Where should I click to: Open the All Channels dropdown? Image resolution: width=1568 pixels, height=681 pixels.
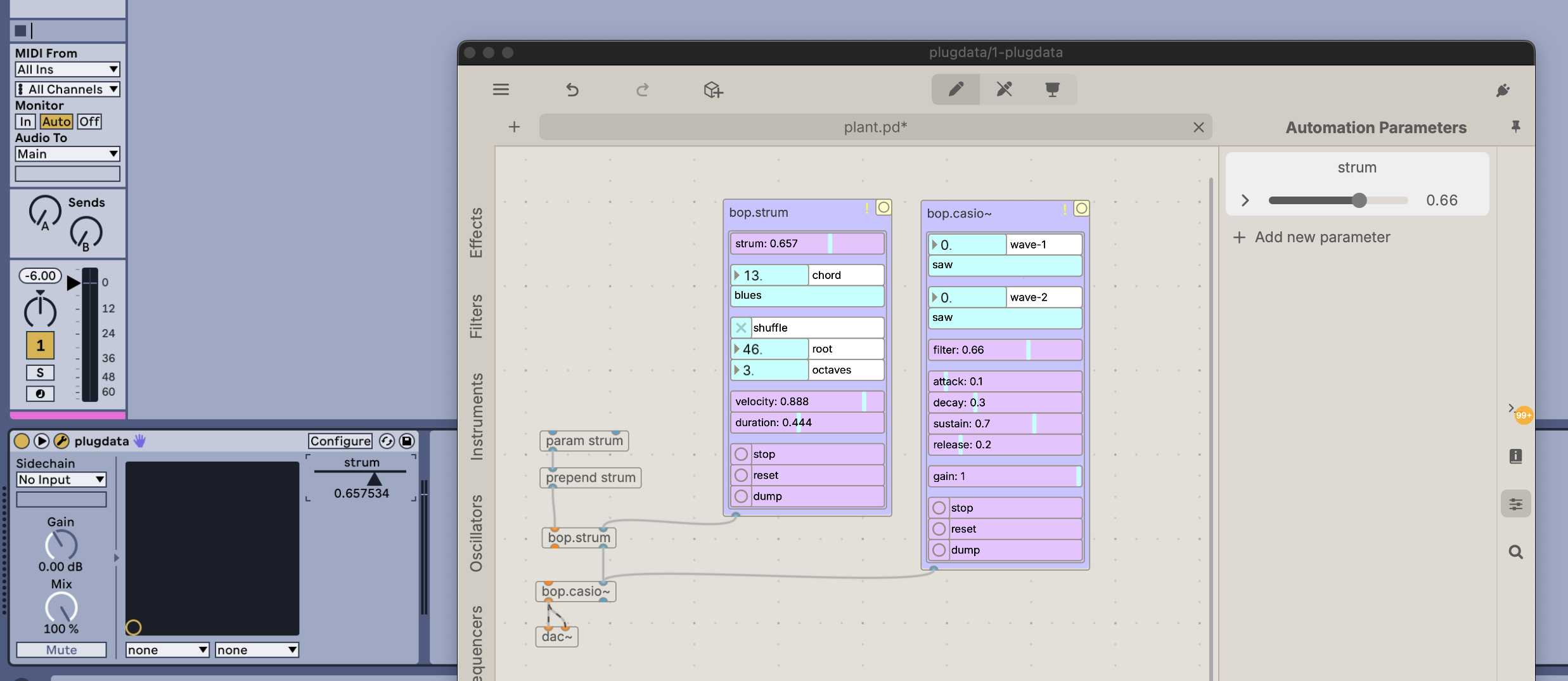67,89
